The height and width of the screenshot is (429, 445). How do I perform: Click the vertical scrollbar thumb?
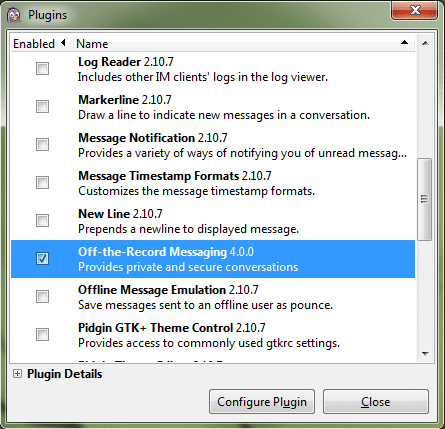[425, 199]
